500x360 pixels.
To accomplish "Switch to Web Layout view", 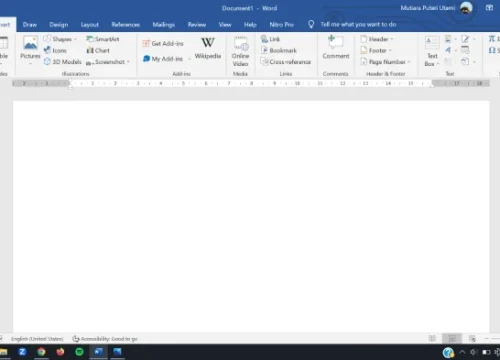I will click(472, 339).
